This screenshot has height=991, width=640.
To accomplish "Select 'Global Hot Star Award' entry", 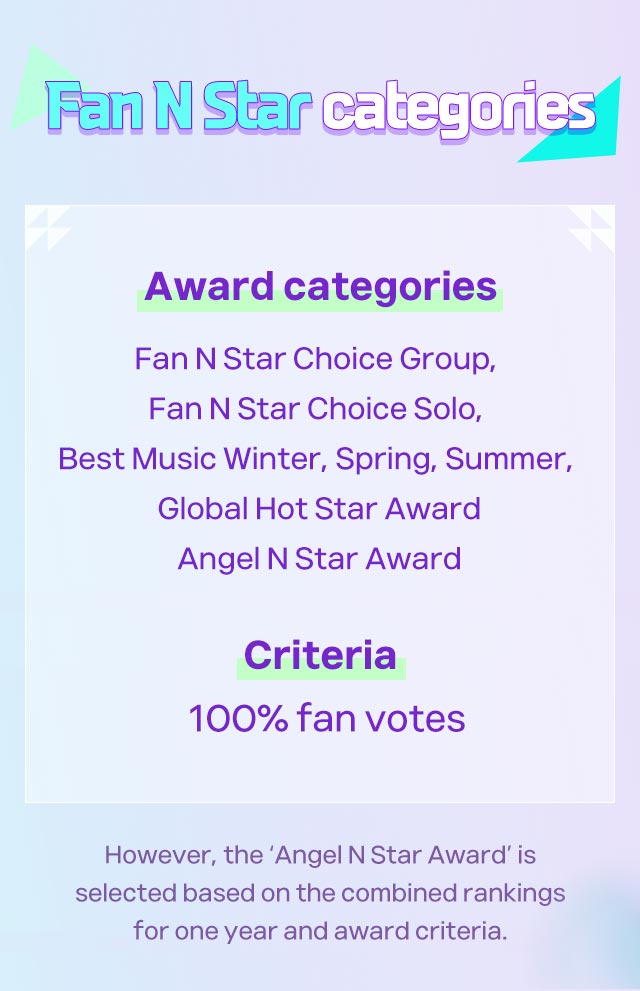I will 319,508.
